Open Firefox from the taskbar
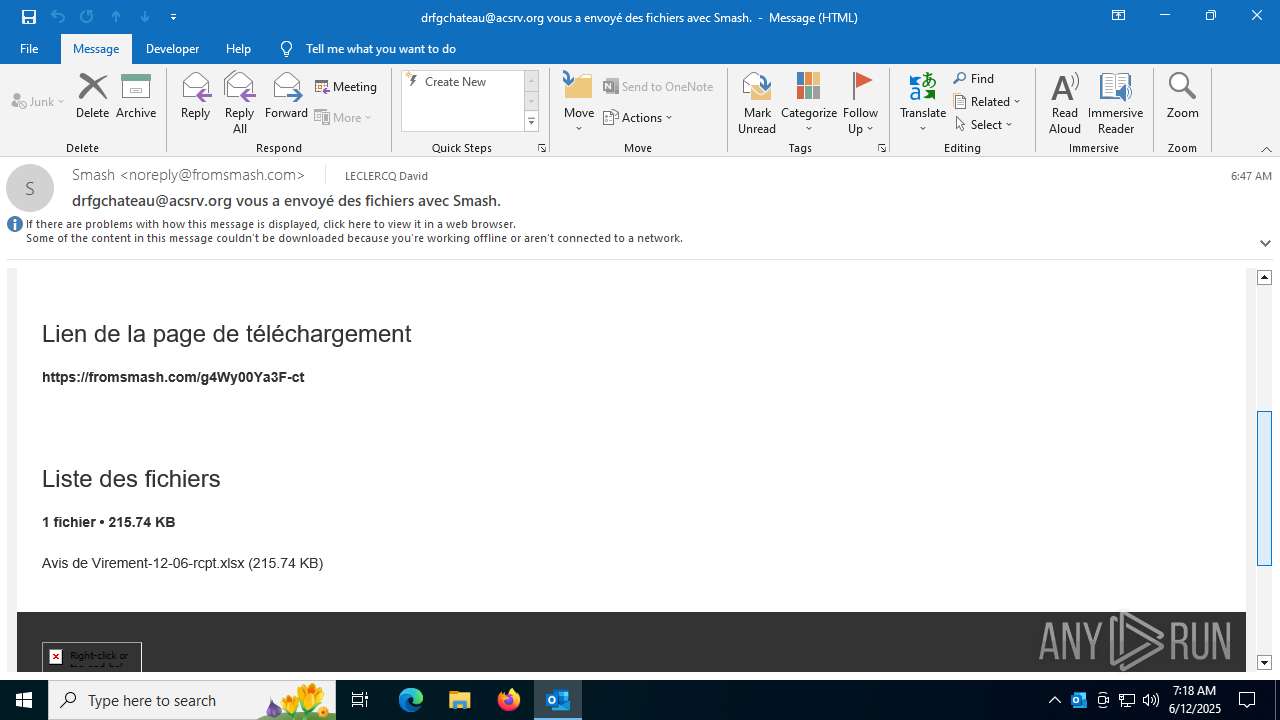This screenshot has width=1280, height=720. tap(509, 700)
